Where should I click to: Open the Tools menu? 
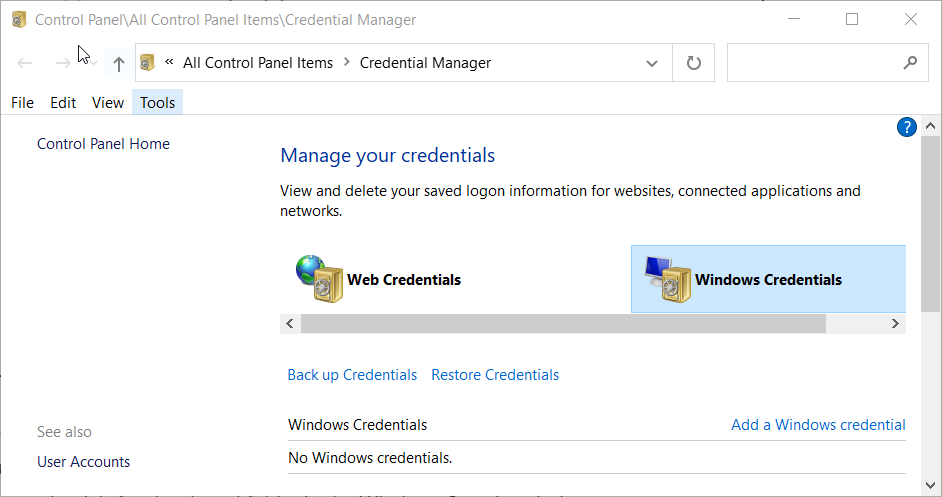click(x=157, y=103)
